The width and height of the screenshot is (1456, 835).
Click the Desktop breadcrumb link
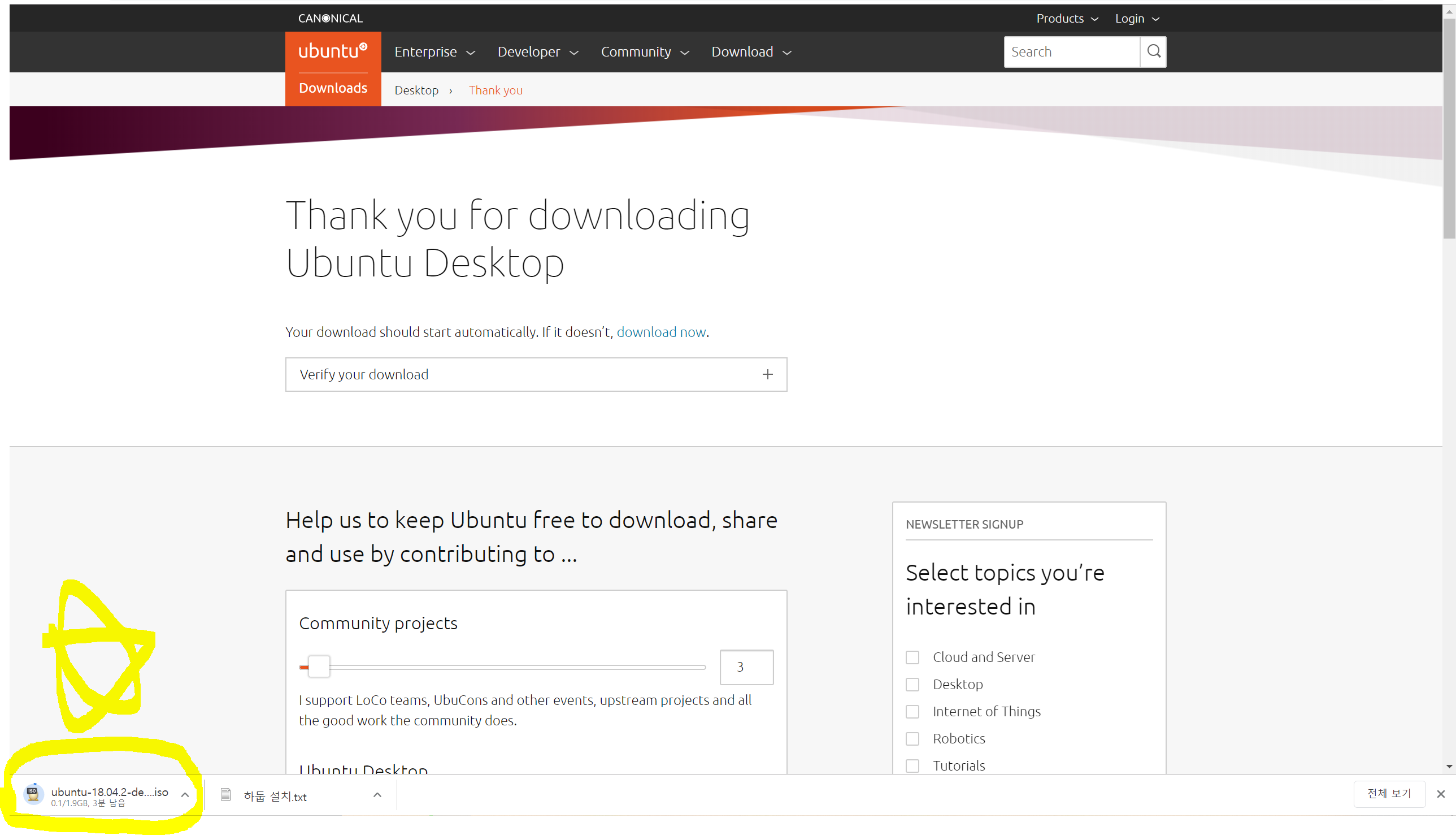(x=416, y=90)
